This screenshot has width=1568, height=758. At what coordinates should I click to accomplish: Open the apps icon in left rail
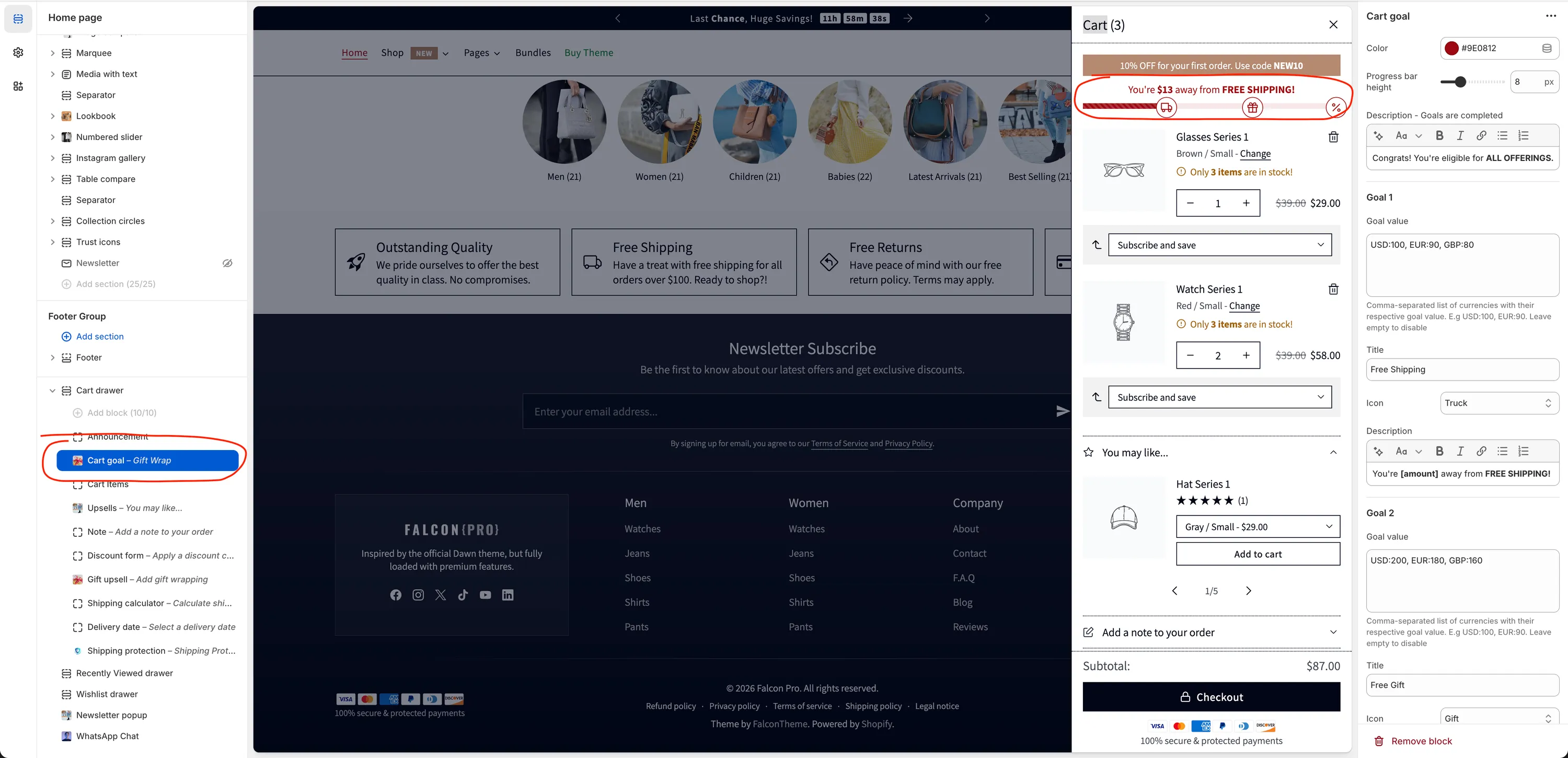point(18,86)
